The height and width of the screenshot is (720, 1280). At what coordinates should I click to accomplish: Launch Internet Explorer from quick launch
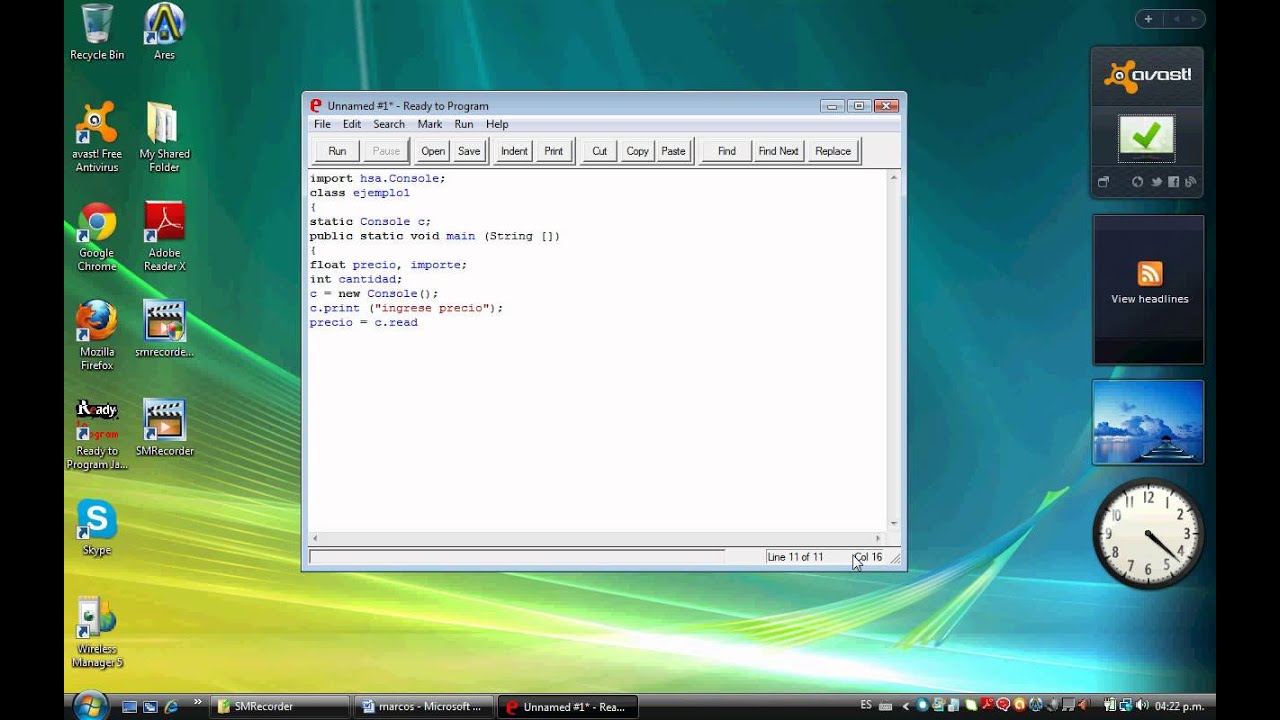(x=171, y=706)
